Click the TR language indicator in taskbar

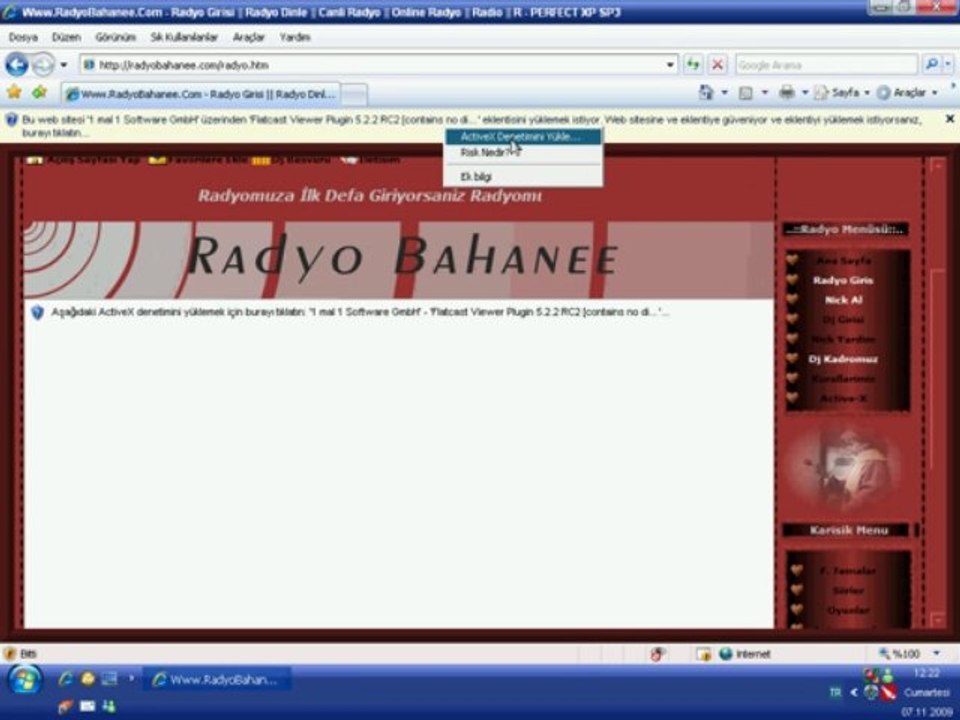[835, 692]
